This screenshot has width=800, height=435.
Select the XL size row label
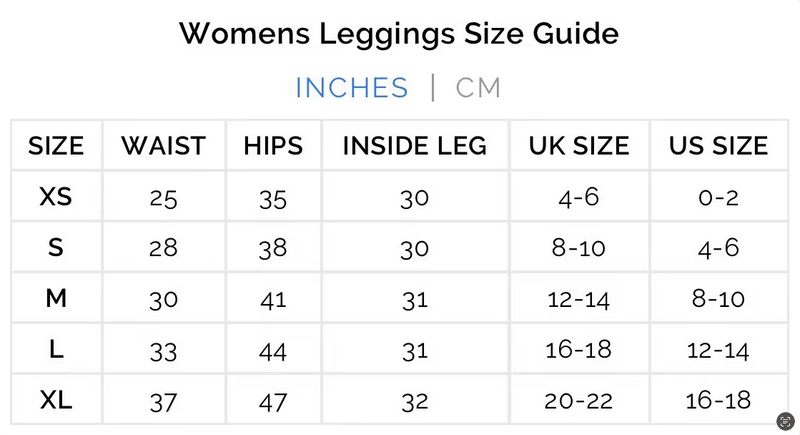[56, 401]
